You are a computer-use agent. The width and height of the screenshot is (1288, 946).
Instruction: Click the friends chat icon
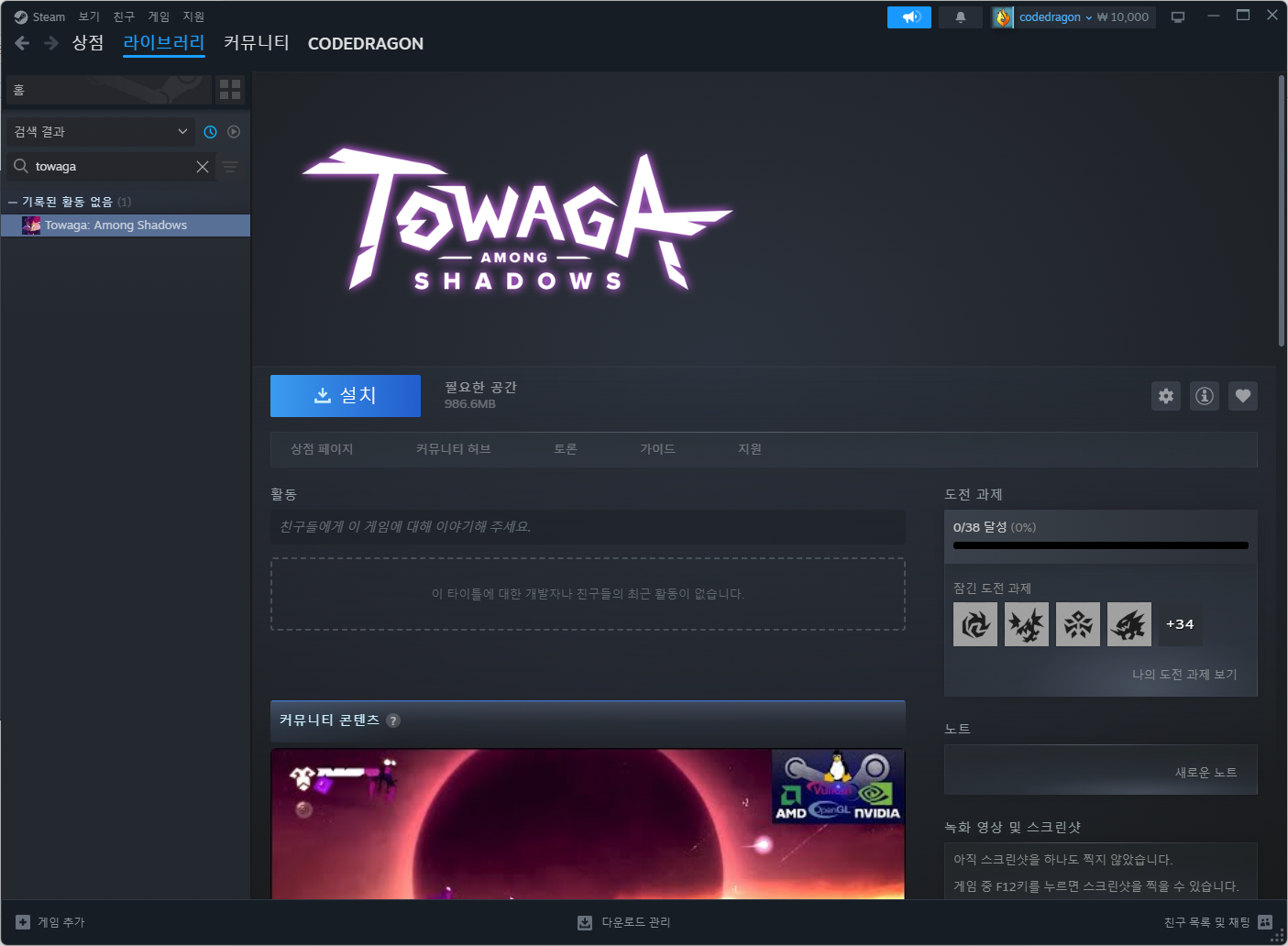[x=1265, y=922]
